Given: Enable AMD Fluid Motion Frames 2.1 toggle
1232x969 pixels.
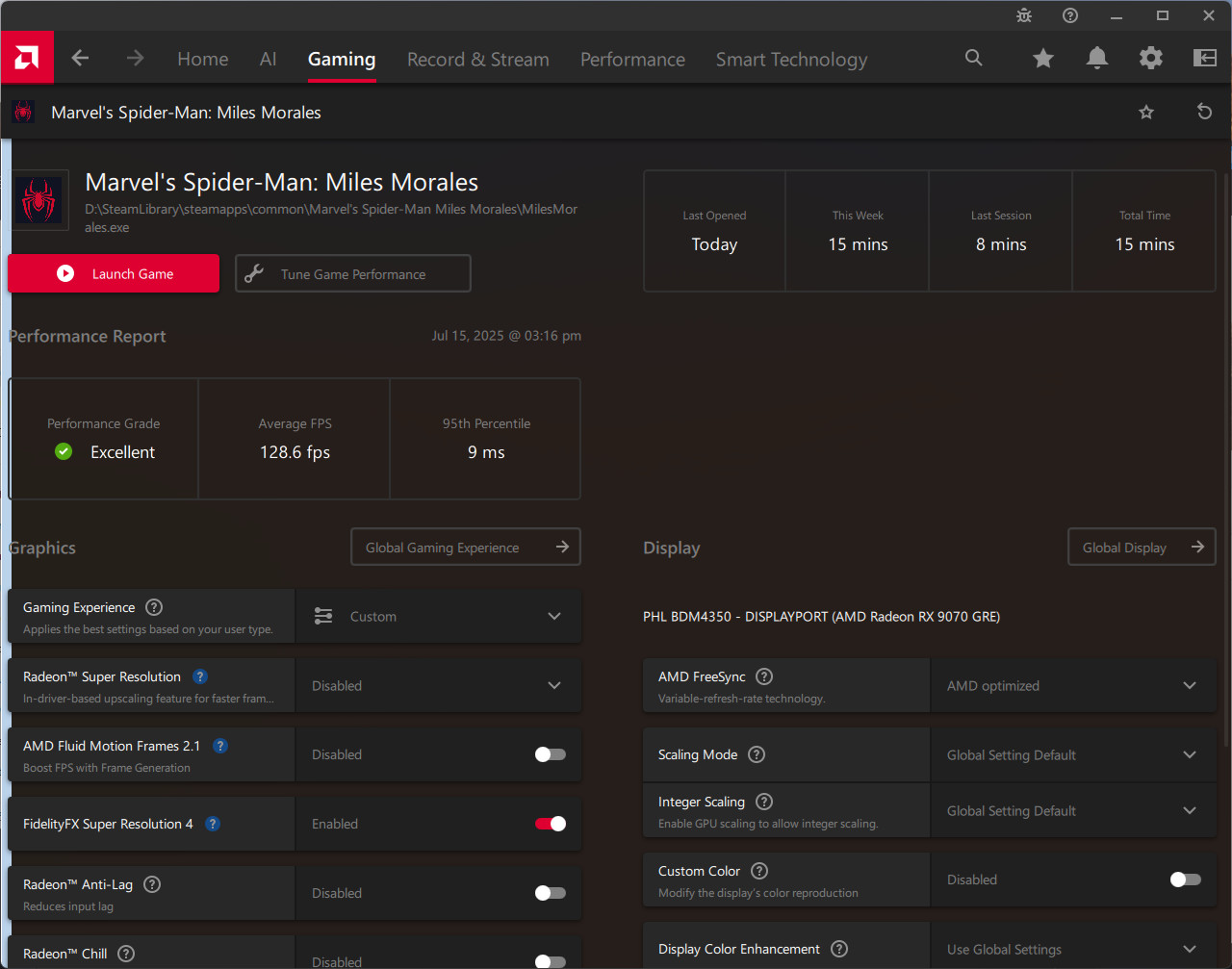Looking at the screenshot, I should pyautogui.click(x=551, y=754).
